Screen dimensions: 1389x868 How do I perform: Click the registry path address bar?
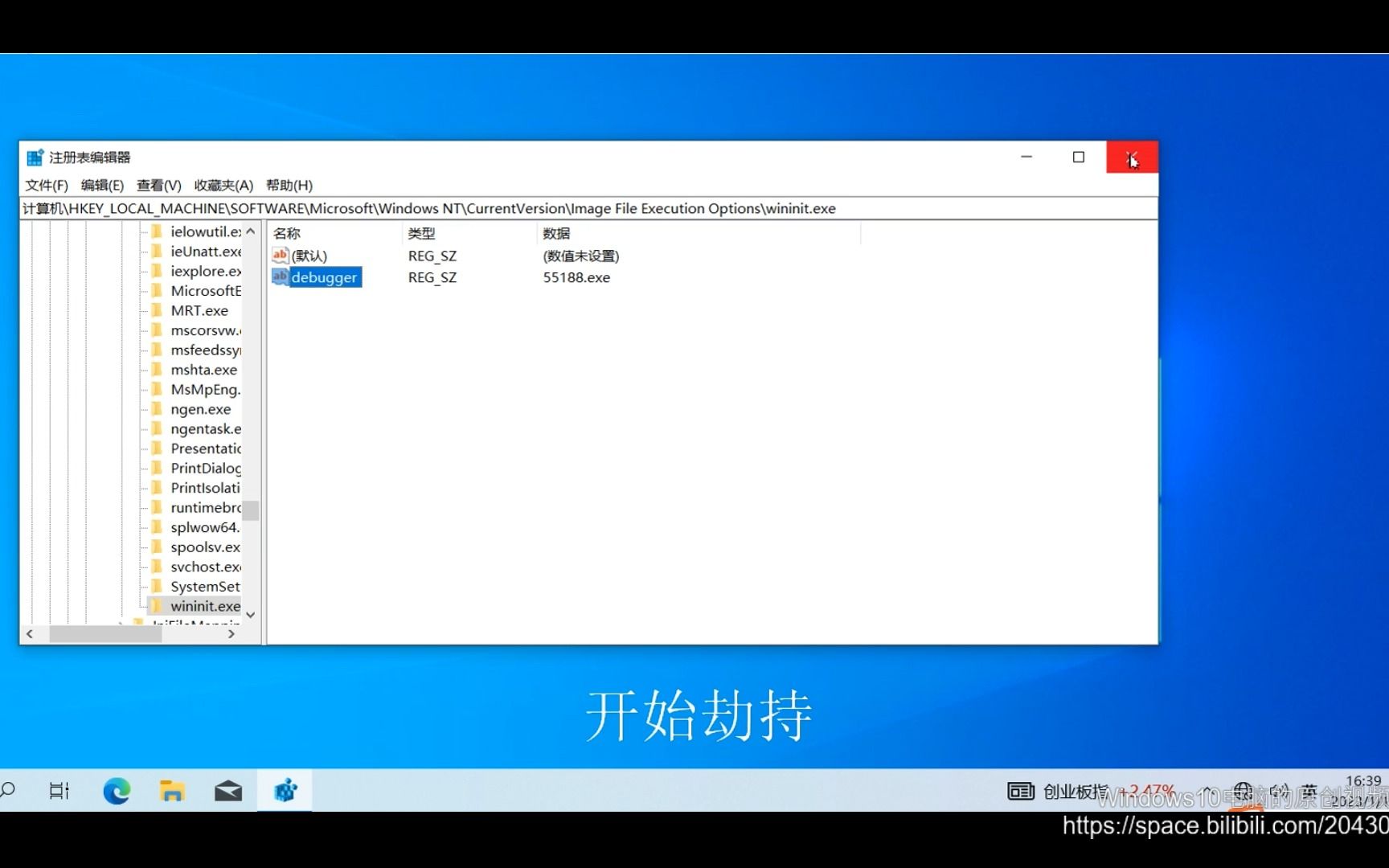click(588, 209)
